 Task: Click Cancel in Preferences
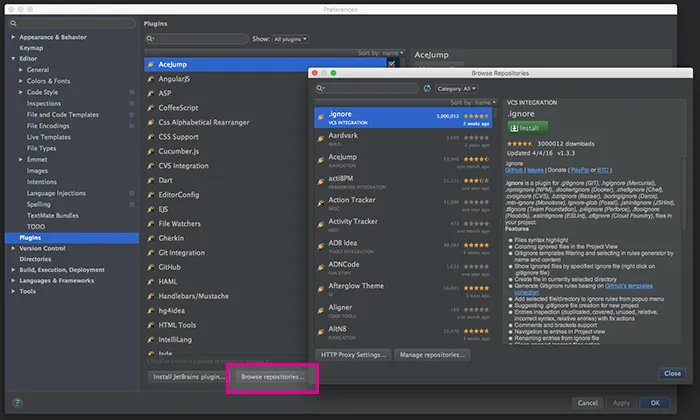[588, 403]
